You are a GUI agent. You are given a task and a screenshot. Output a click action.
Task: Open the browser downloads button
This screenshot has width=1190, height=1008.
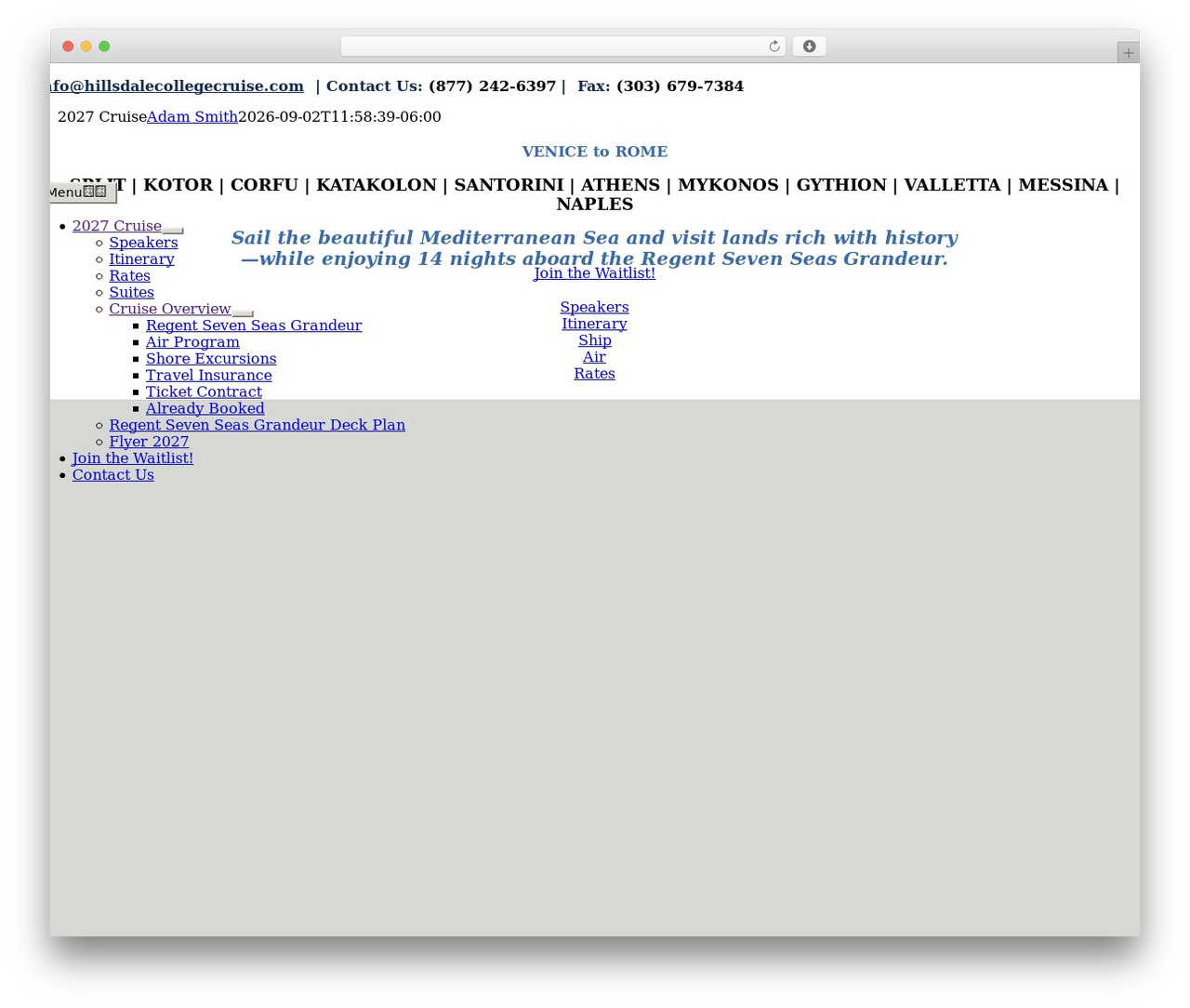coord(809,46)
